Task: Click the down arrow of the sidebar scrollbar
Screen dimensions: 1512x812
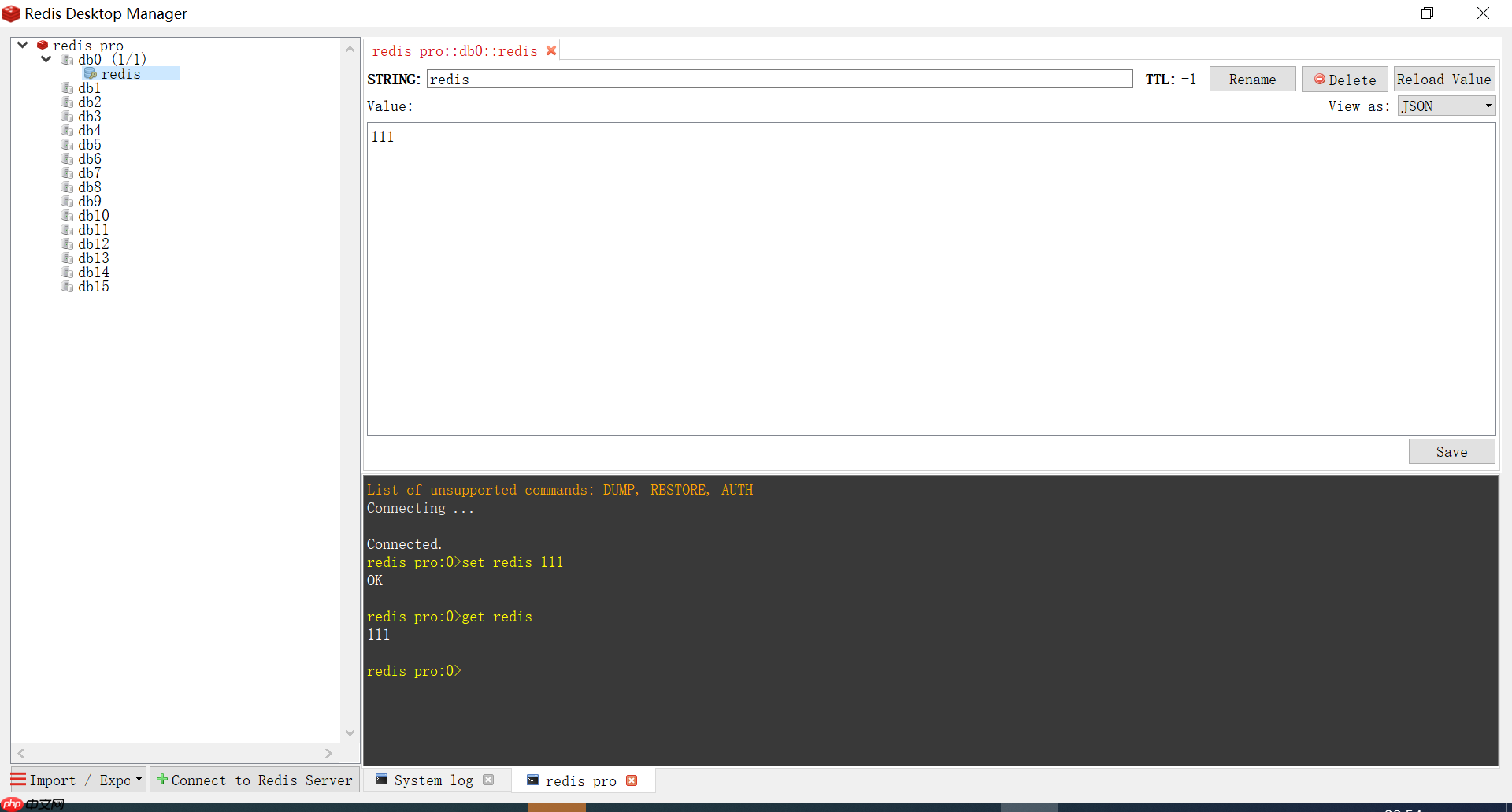Action: (350, 732)
